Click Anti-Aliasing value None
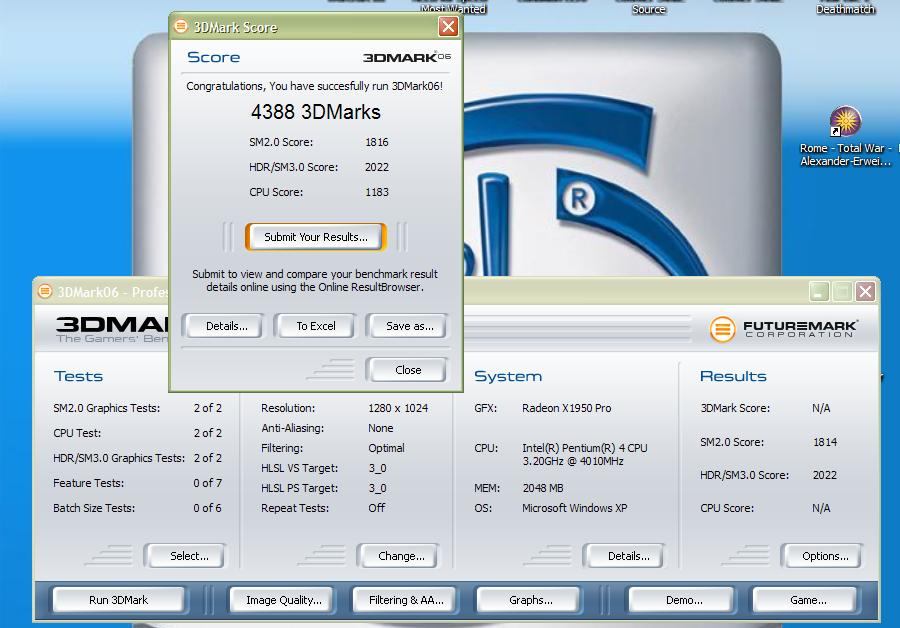 point(381,428)
